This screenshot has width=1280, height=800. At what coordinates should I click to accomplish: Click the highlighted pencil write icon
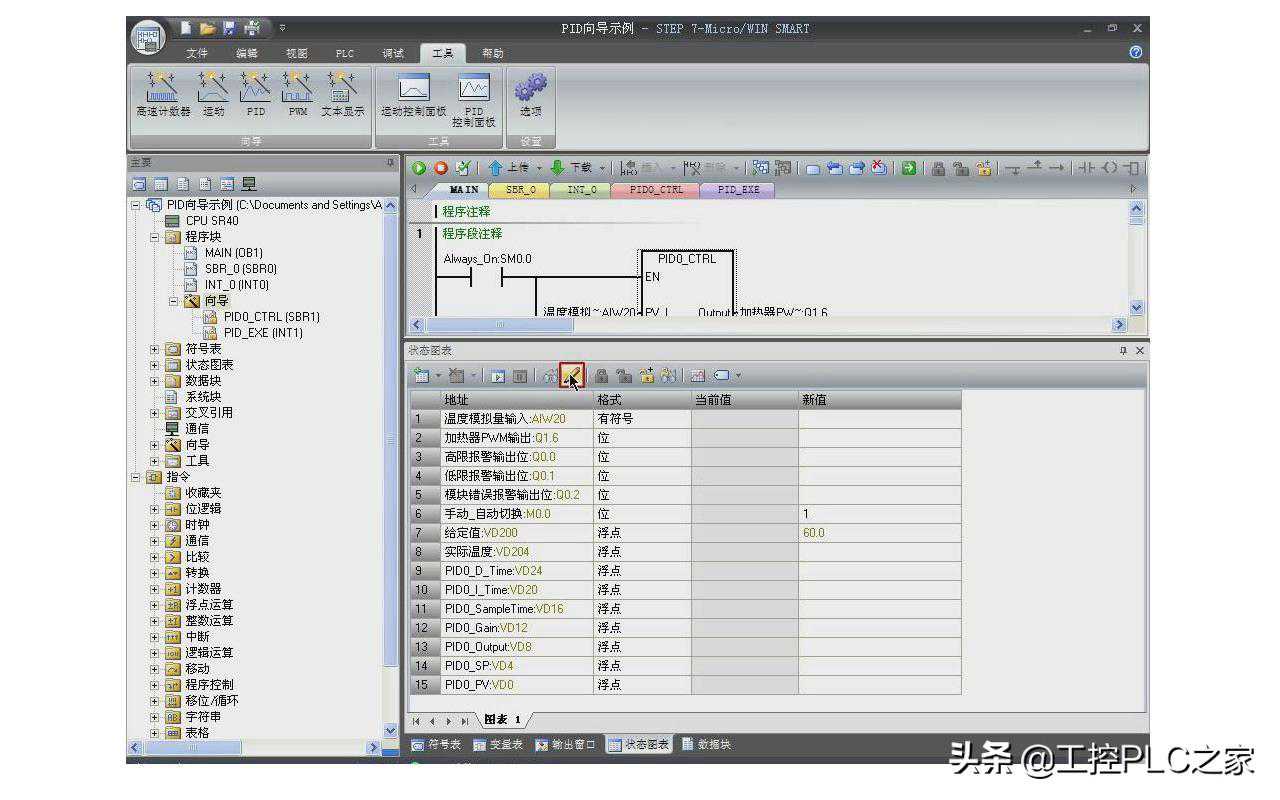pyautogui.click(x=572, y=376)
